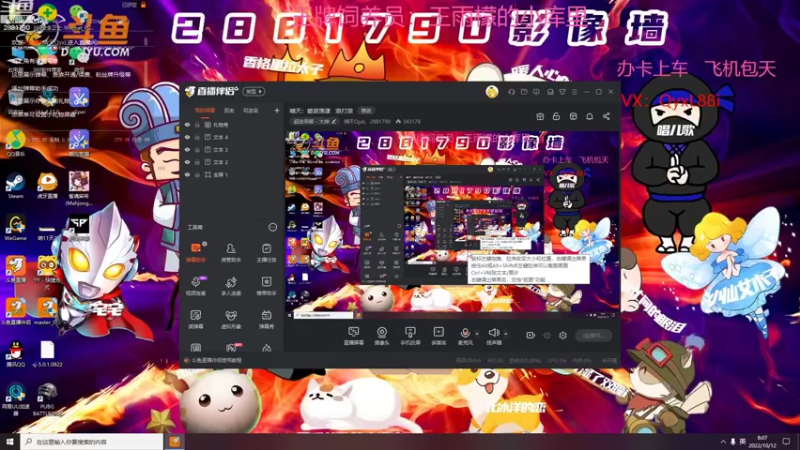
Task: Open the notification center in taskbar
Action: (786, 441)
